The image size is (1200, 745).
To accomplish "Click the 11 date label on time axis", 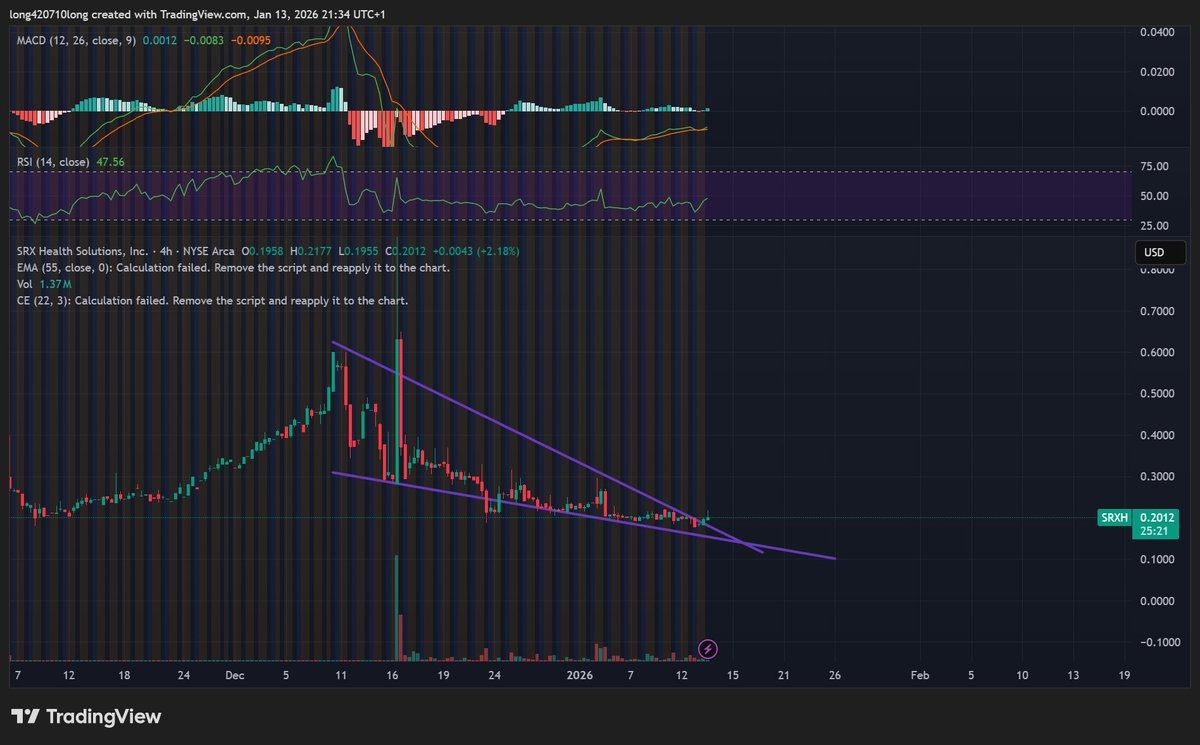I will click(341, 676).
